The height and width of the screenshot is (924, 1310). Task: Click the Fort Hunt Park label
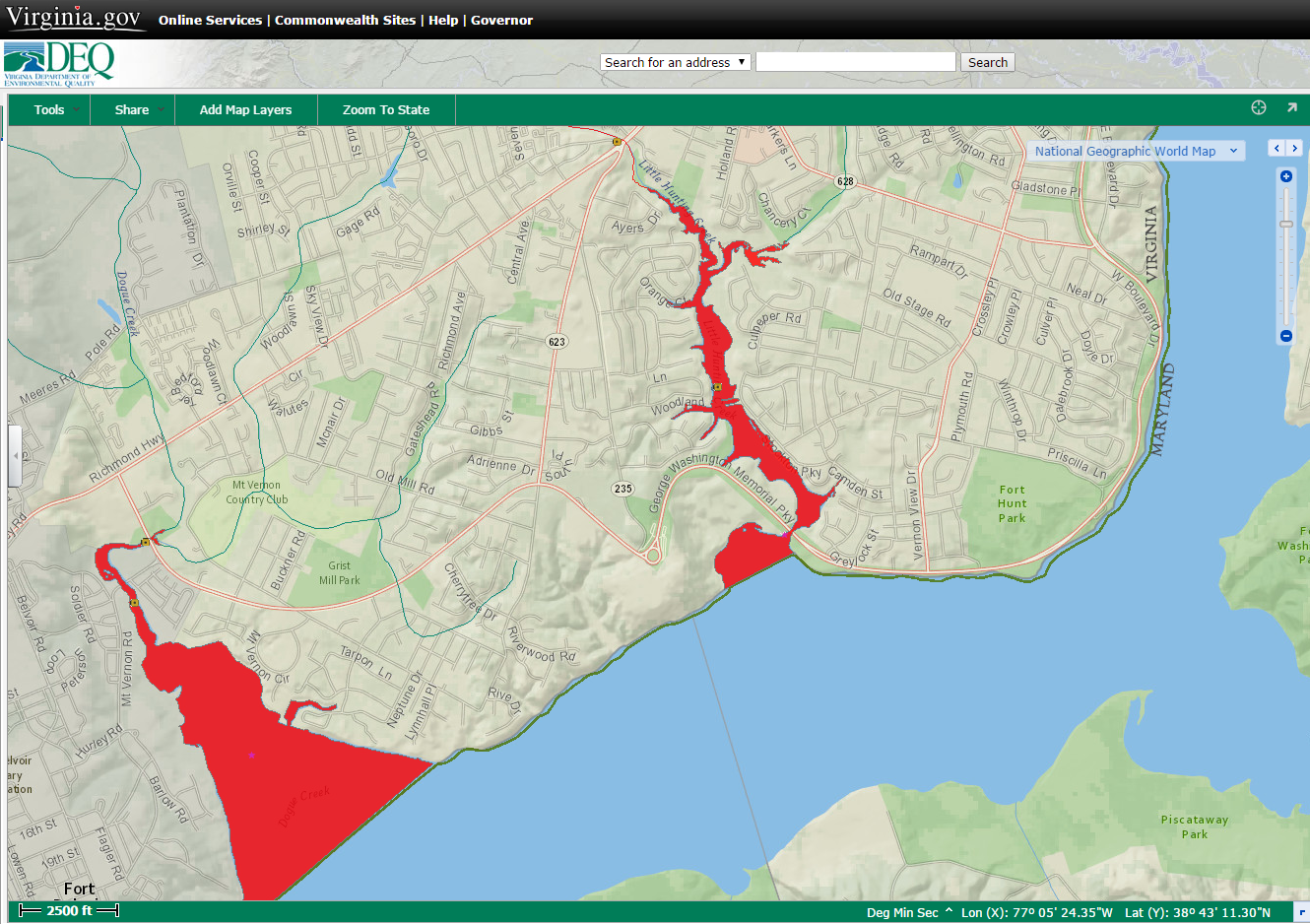click(1012, 503)
